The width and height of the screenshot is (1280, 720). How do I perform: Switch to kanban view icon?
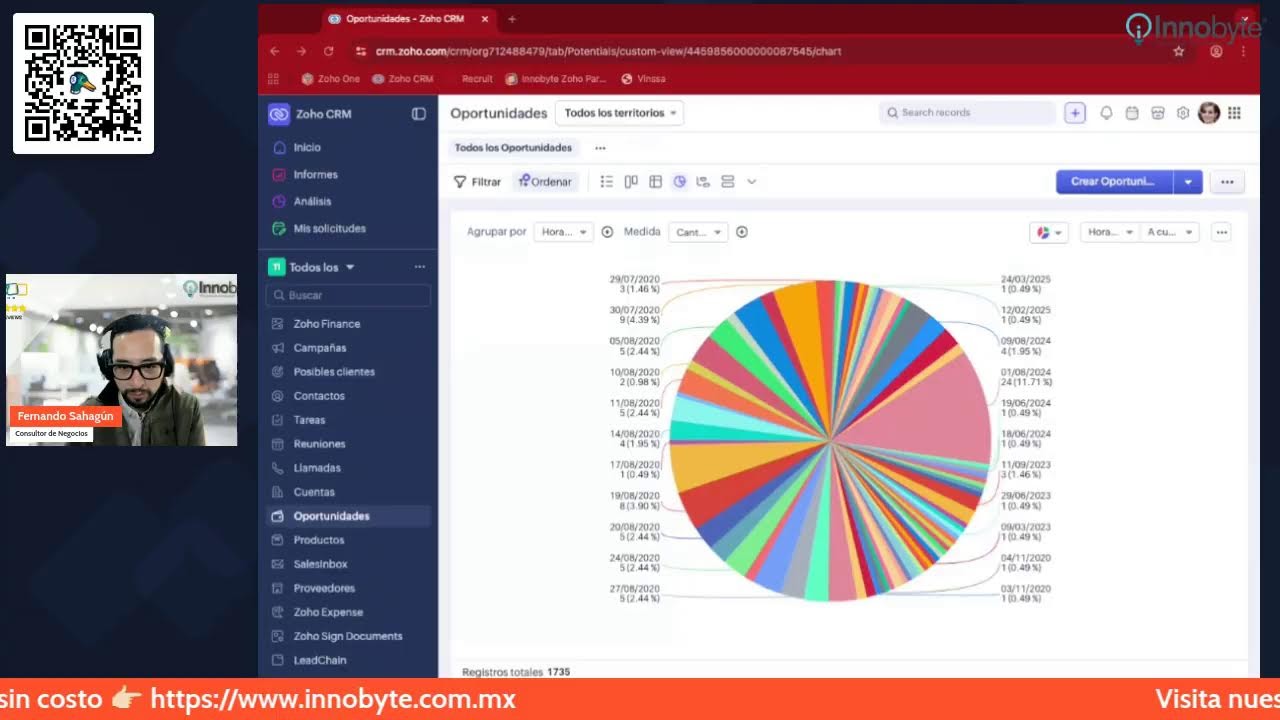pos(631,182)
